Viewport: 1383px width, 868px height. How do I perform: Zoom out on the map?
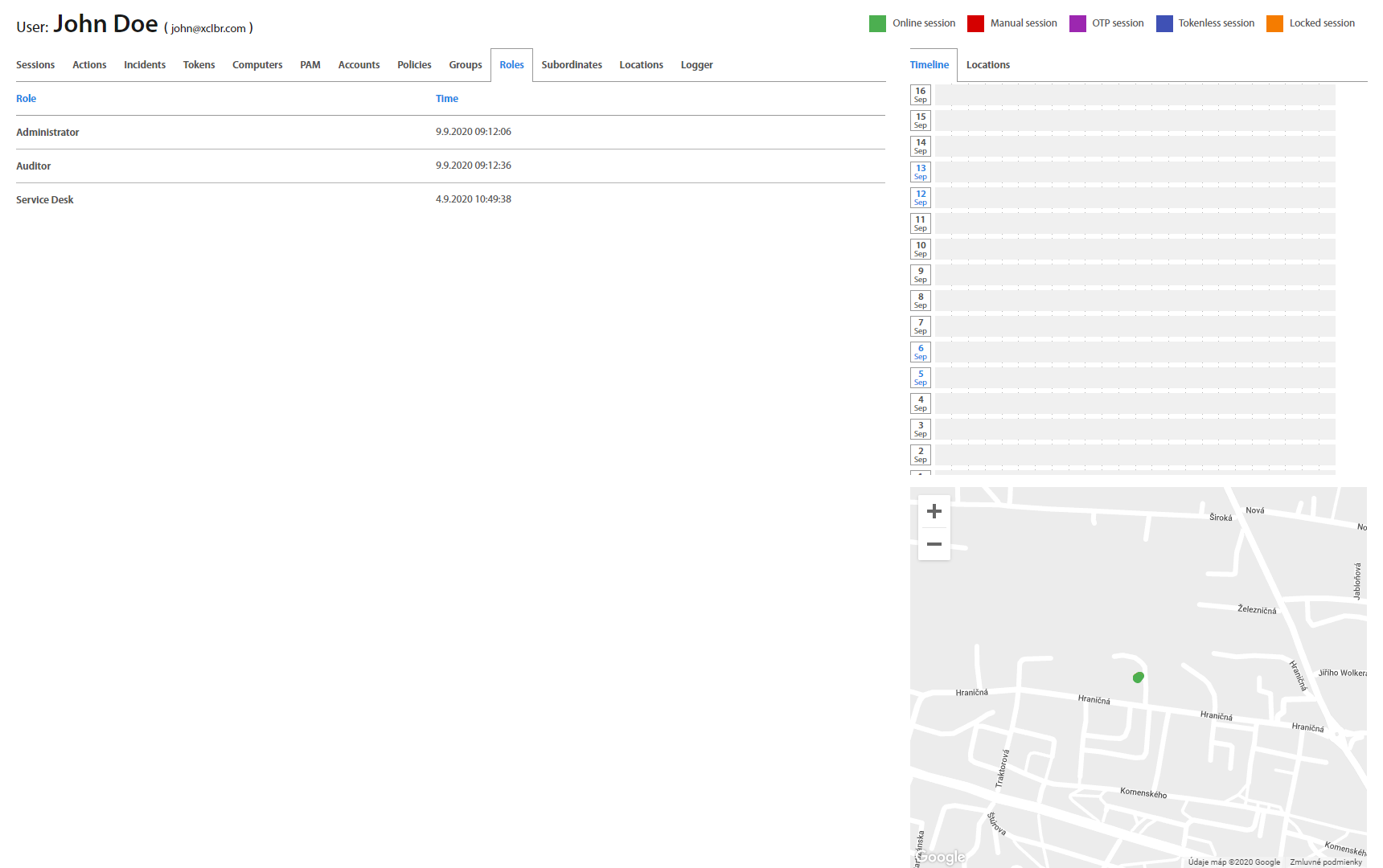click(934, 544)
